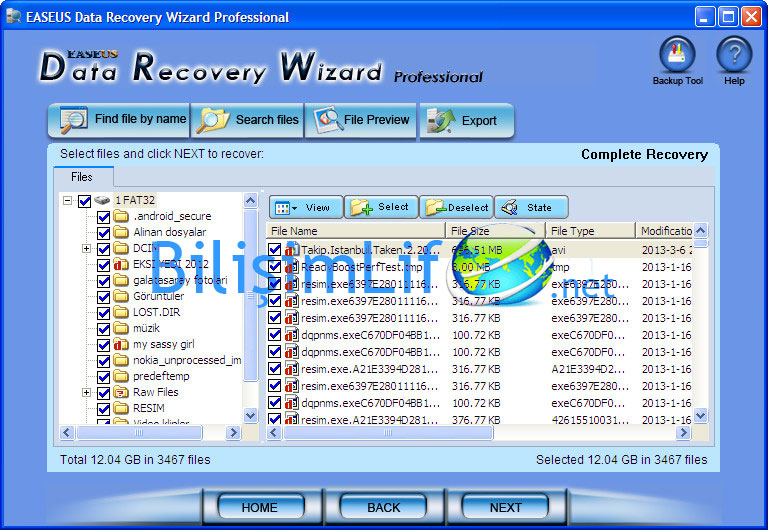Click the Export icon
This screenshot has height=530, width=768.
(x=442, y=120)
